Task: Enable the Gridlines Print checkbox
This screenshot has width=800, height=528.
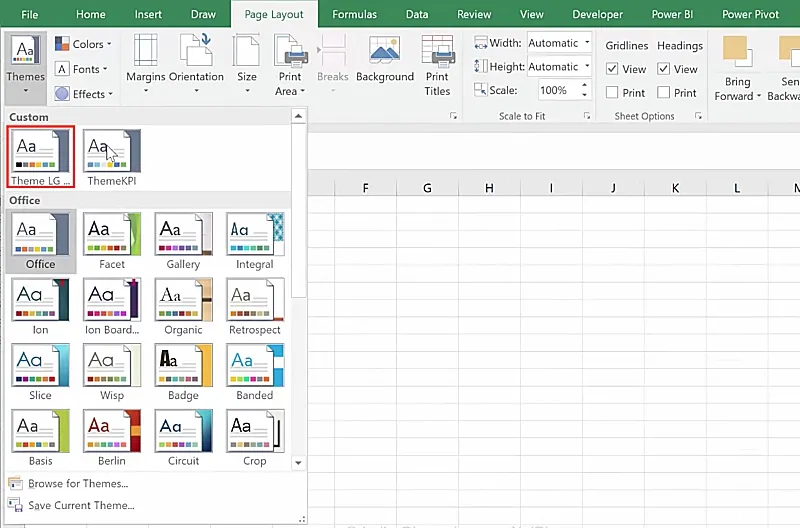Action: pyautogui.click(x=612, y=93)
